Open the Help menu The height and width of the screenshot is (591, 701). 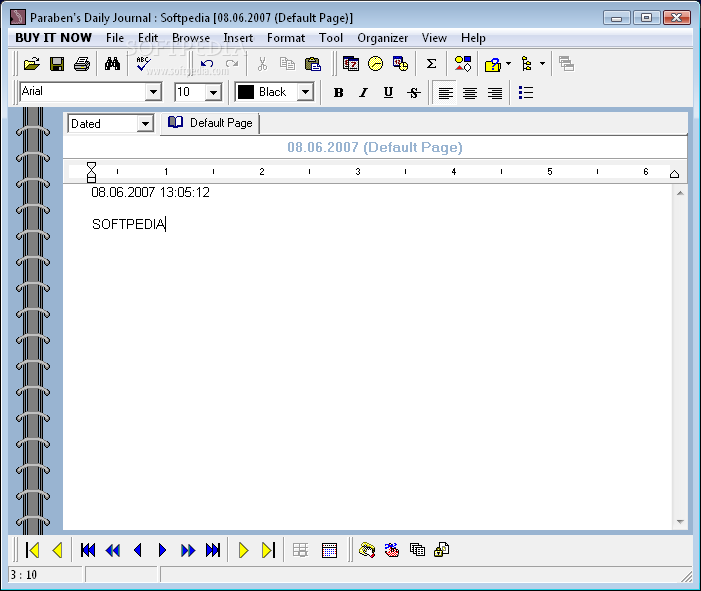(473, 38)
